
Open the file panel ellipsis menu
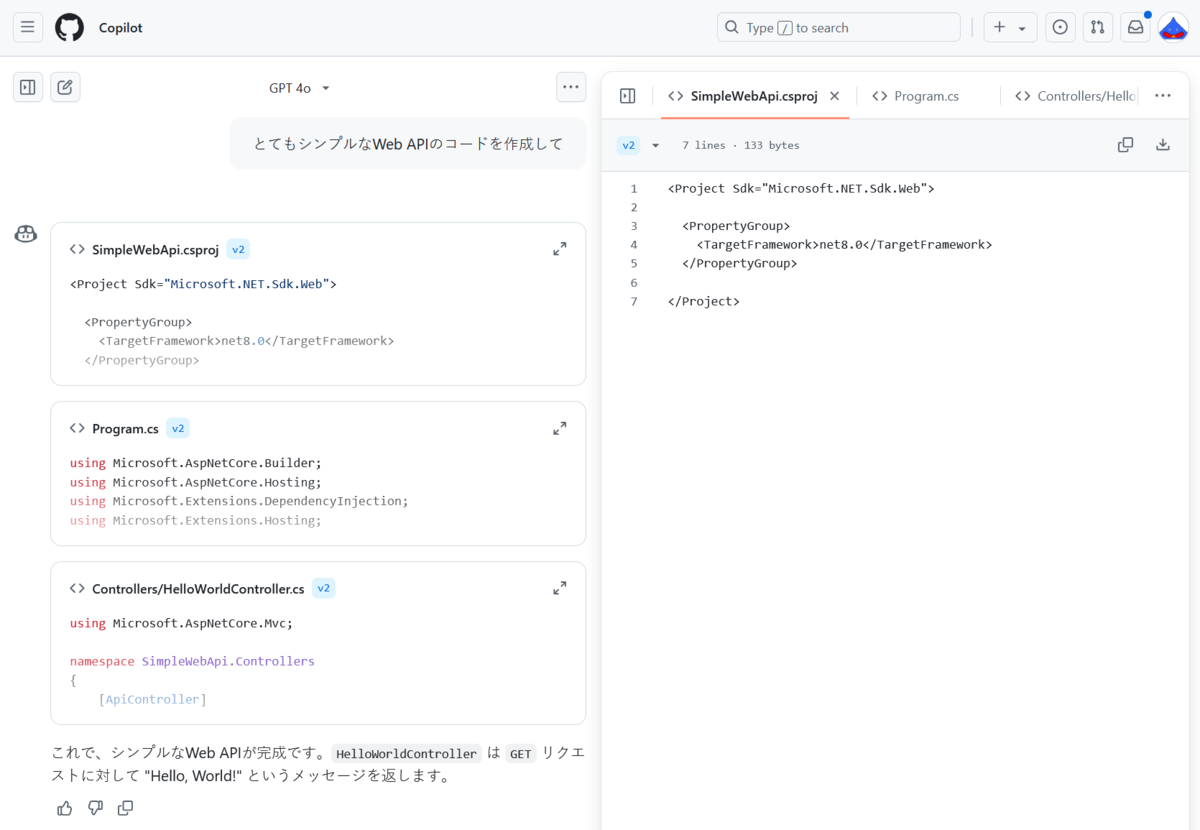[x=1162, y=96]
